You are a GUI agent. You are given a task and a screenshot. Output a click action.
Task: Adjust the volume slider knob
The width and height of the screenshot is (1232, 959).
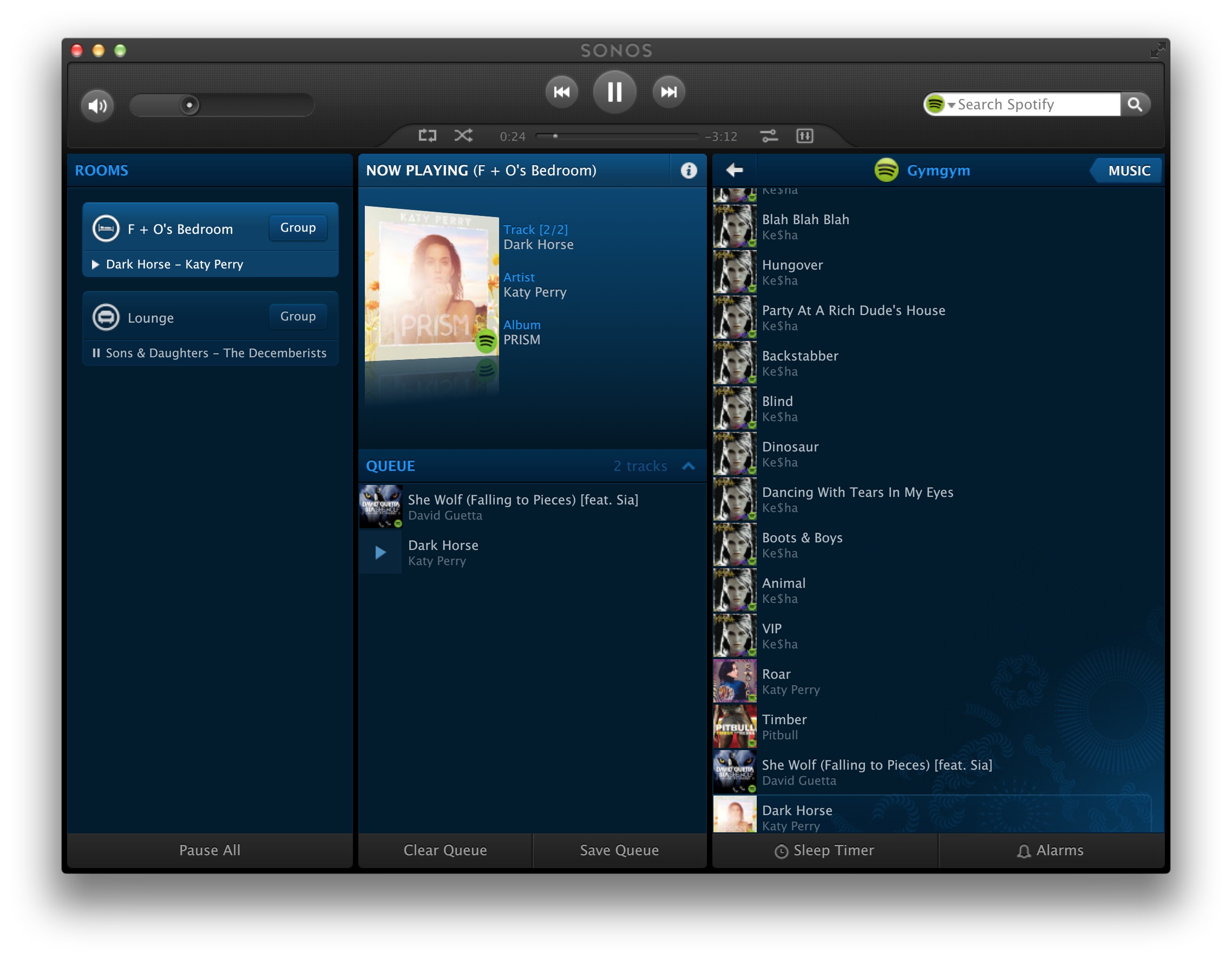point(189,105)
